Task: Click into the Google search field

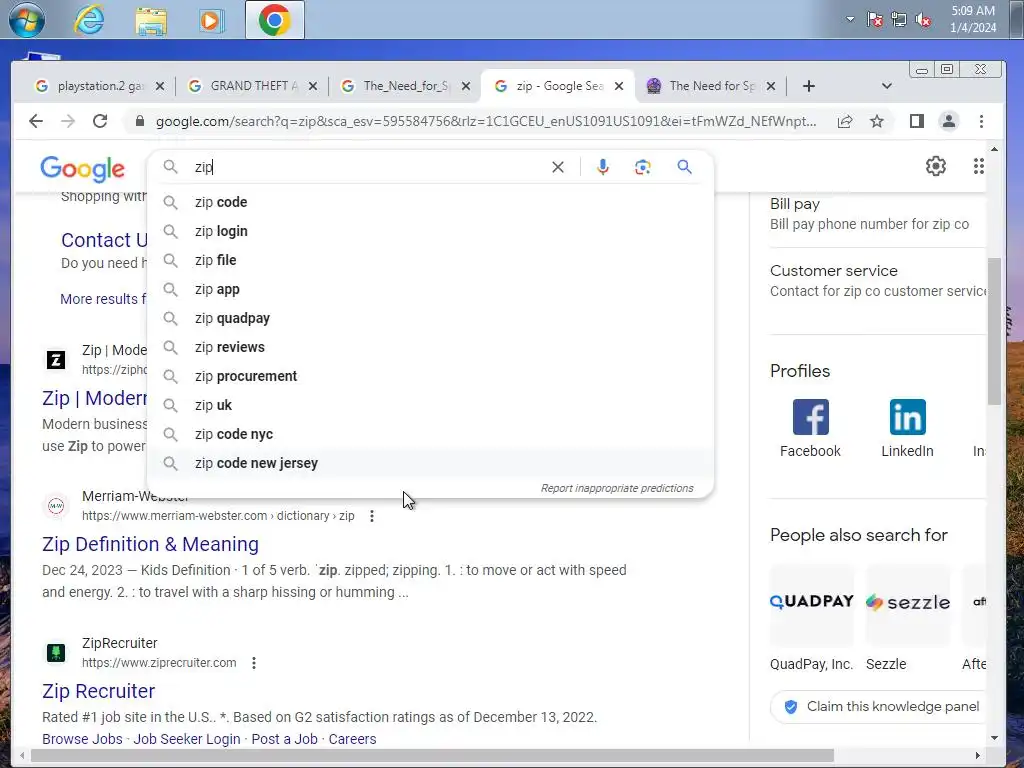Action: [369, 167]
